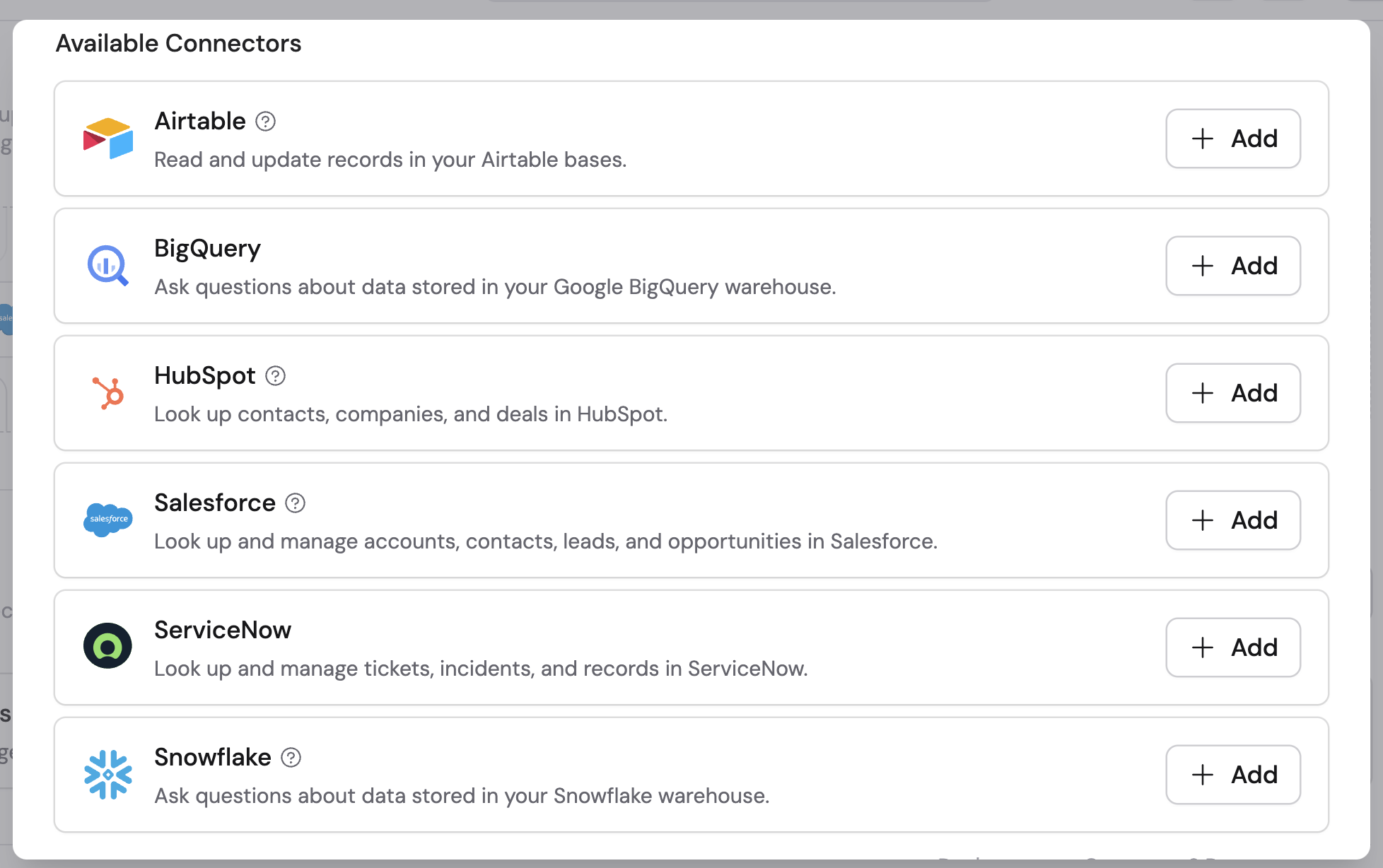Open the help tooltip next to Salesforce
The height and width of the screenshot is (868, 1383).
click(x=295, y=503)
